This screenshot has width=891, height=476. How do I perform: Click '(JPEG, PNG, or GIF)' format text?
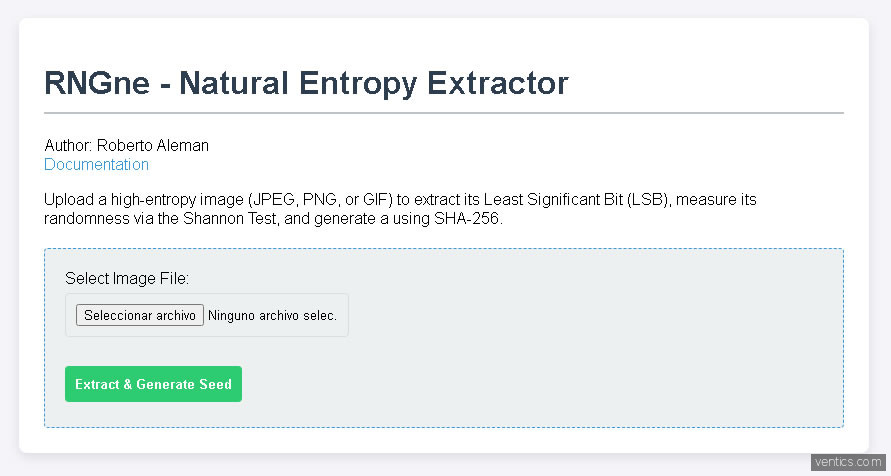click(x=327, y=200)
